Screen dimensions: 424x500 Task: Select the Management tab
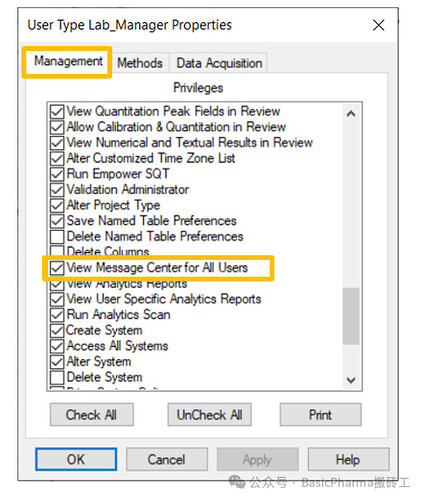tap(68, 62)
